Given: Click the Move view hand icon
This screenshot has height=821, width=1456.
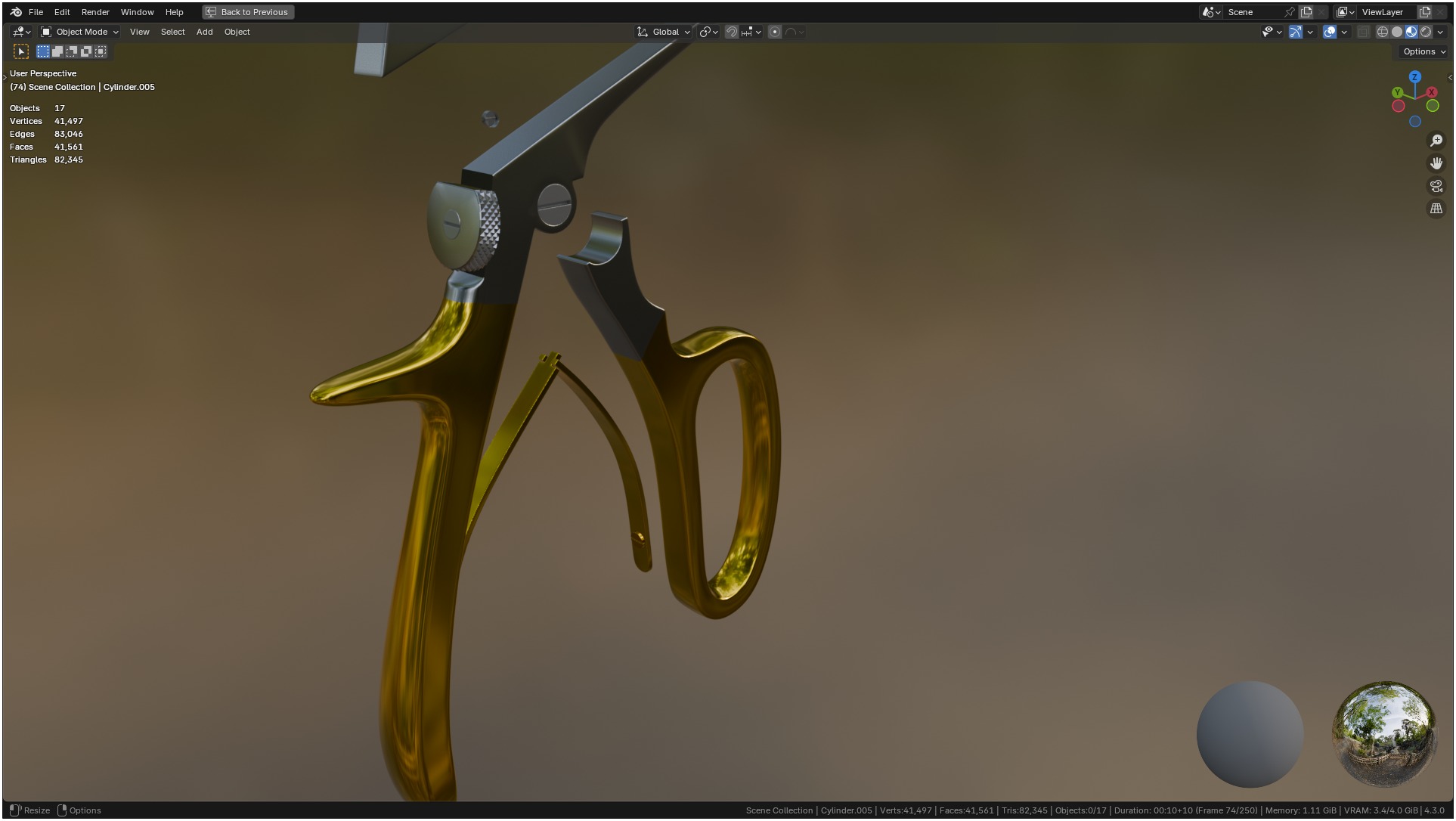Looking at the screenshot, I should click(1436, 163).
